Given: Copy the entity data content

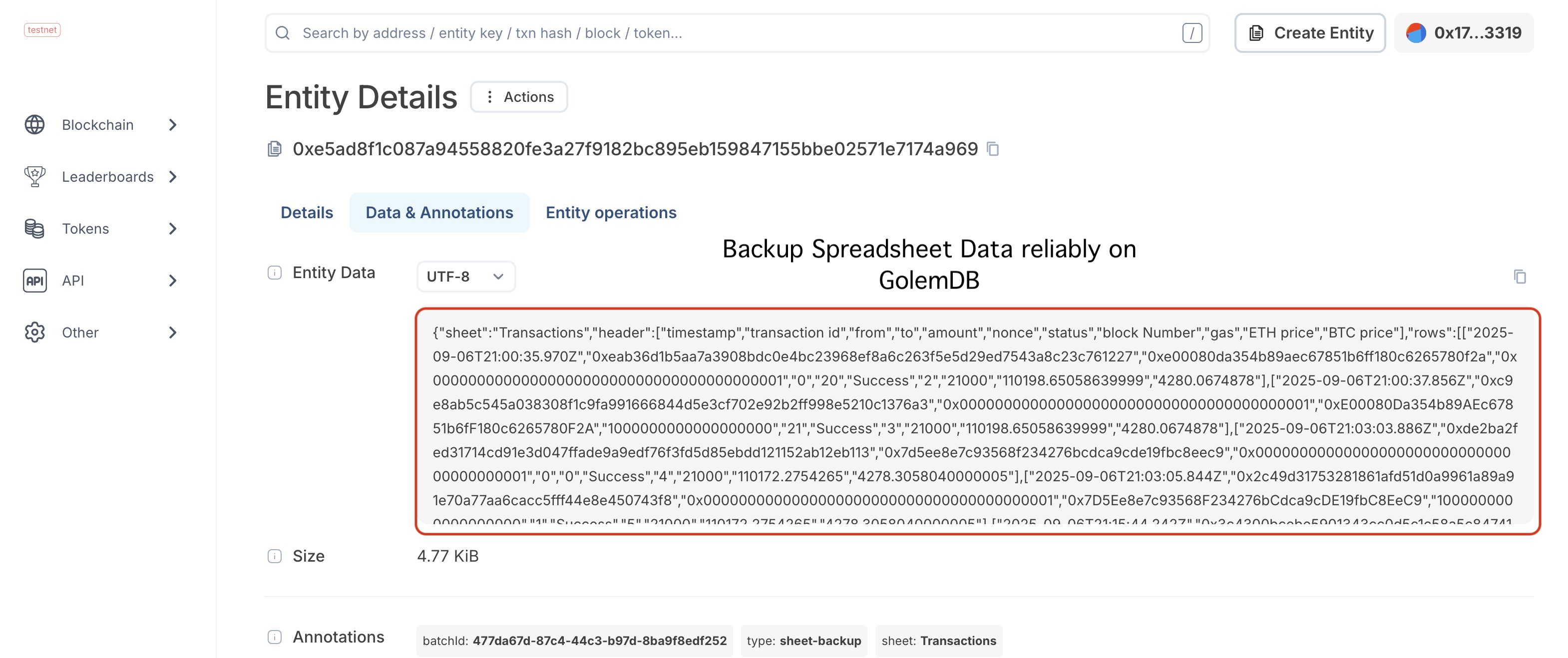Looking at the screenshot, I should coord(1519,277).
